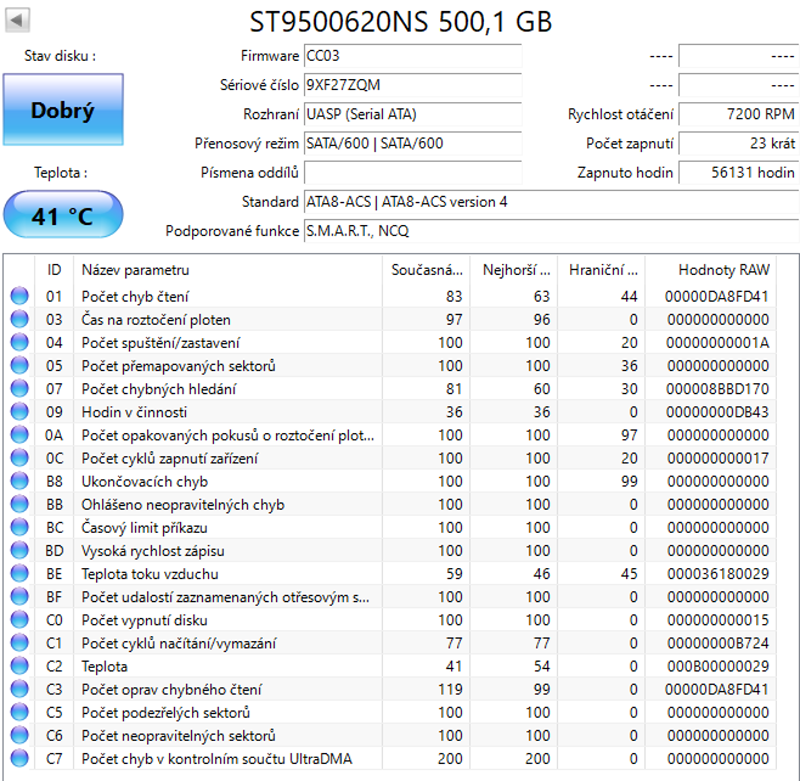This screenshot has height=781, width=800.
Task: Click the status orb for Počet vypnutí disku
Action: click(19, 620)
